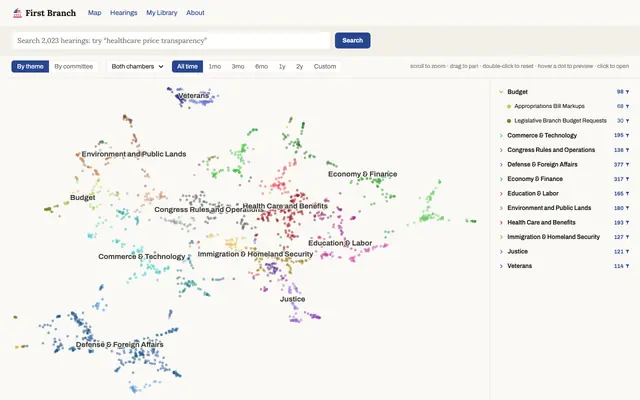
Task: Click the 377 count for Defense & Foreign Affairs
Action: (618, 164)
